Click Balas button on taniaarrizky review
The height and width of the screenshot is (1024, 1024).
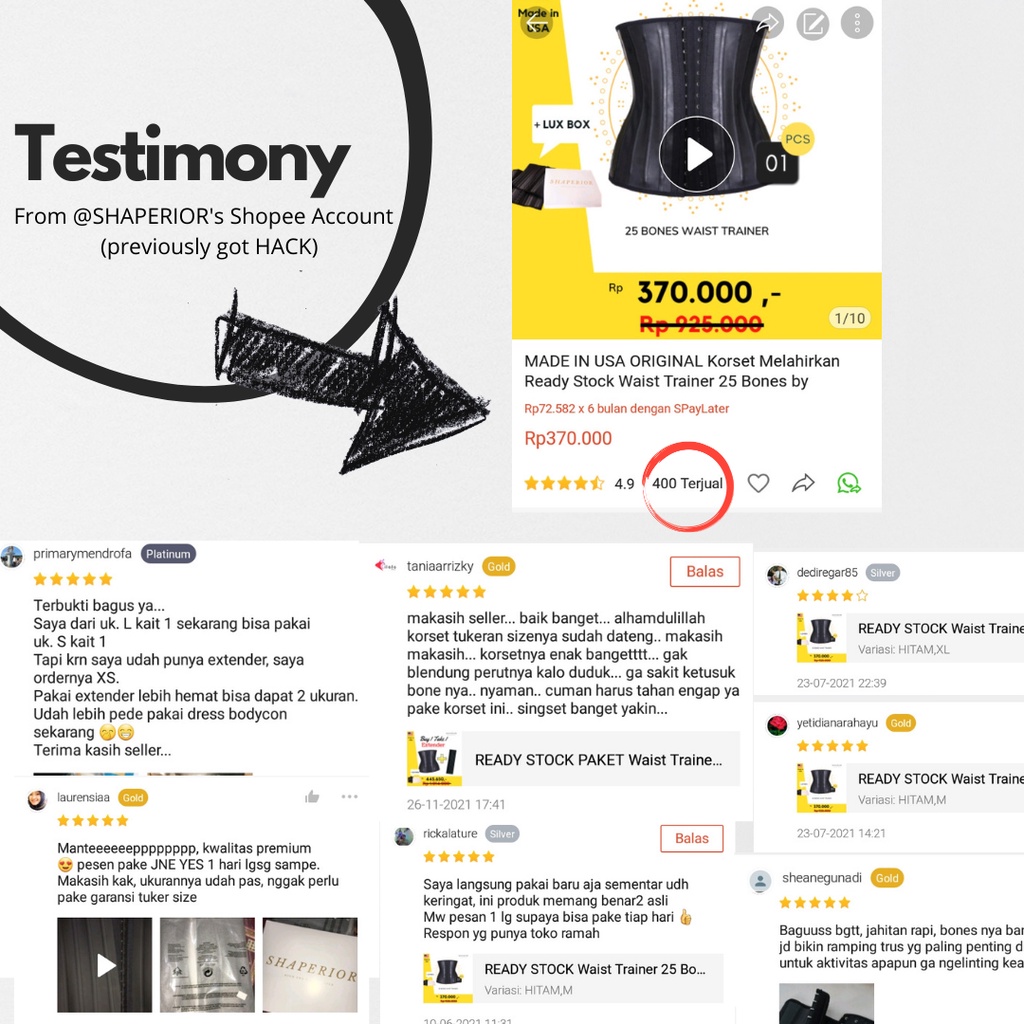[x=705, y=571]
